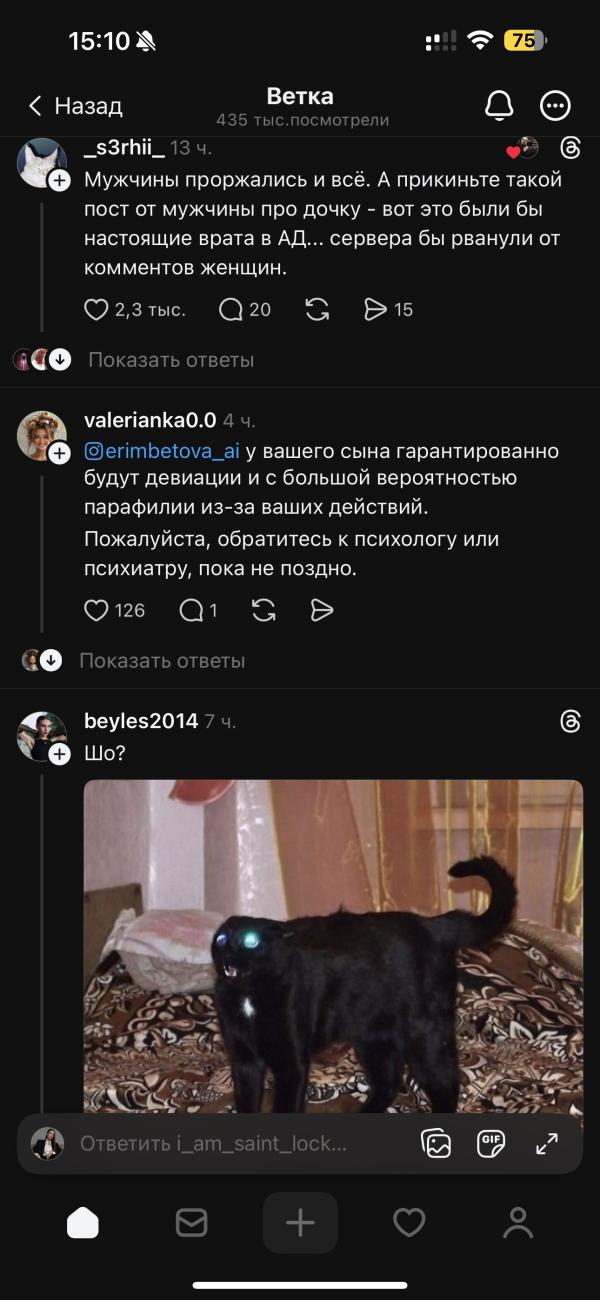Open the more options ellipsis menu

point(555,105)
